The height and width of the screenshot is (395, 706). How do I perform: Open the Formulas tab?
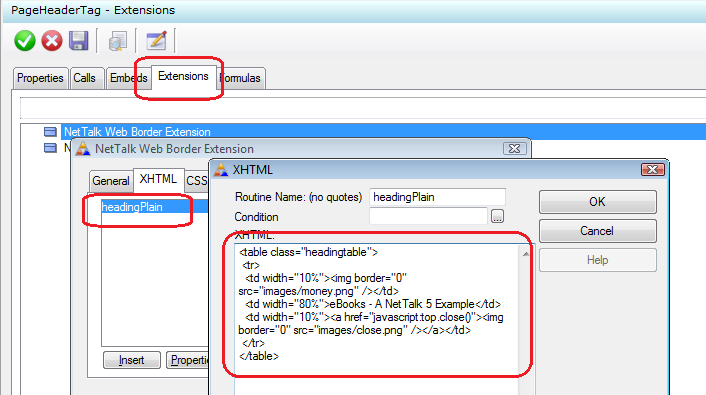(x=241, y=78)
